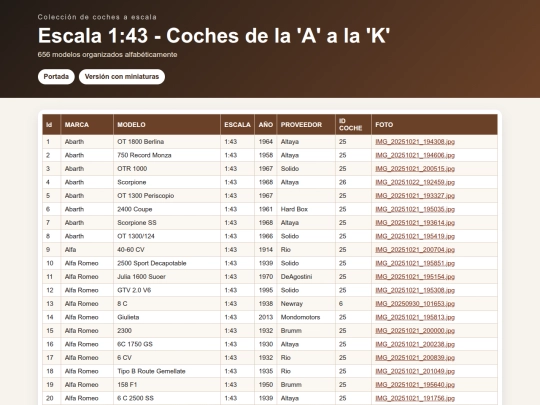Open photo link IMG_20251021_195419.jpg
540x405 pixels.
click(x=415, y=236)
